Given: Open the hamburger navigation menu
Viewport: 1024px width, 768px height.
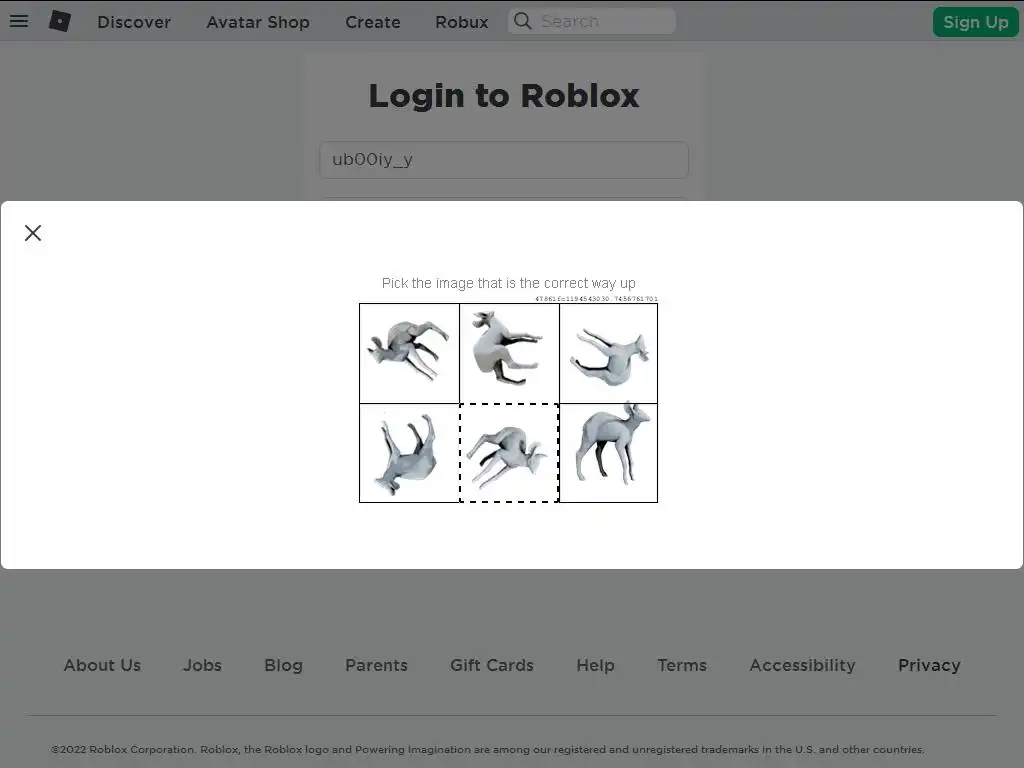Looking at the screenshot, I should click(x=19, y=21).
